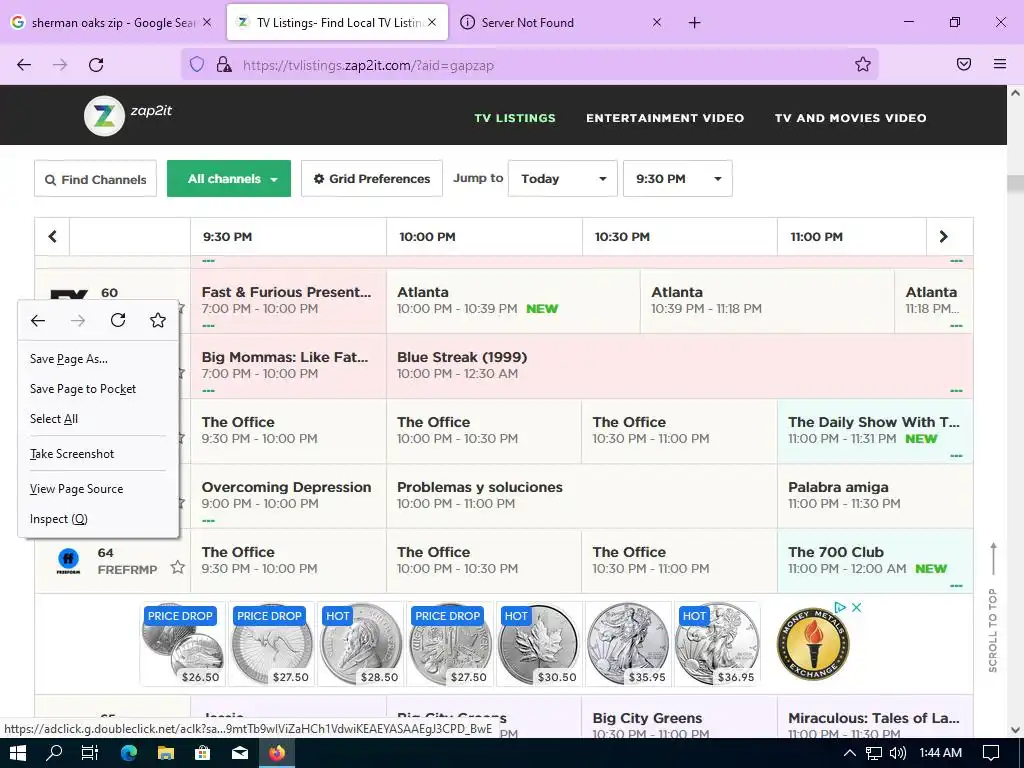Click Money Metals Exchange logo

pyautogui.click(x=813, y=644)
